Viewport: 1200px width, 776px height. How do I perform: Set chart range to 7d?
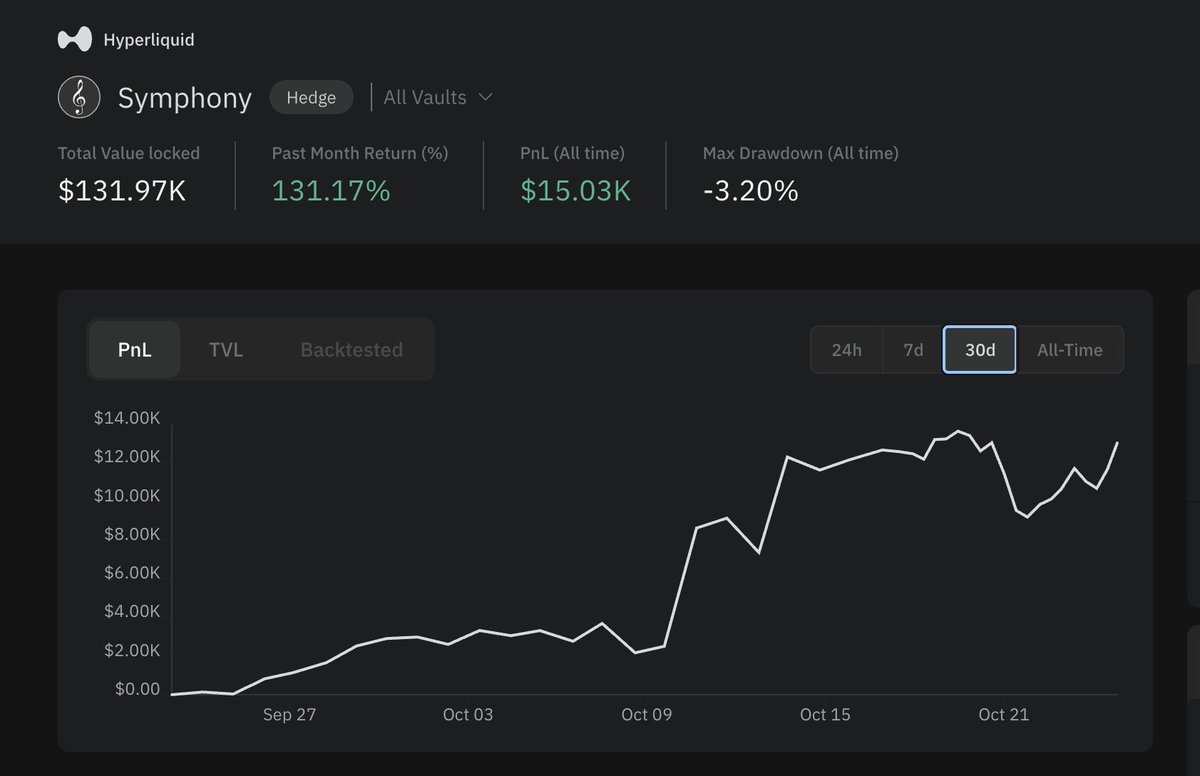(x=913, y=350)
